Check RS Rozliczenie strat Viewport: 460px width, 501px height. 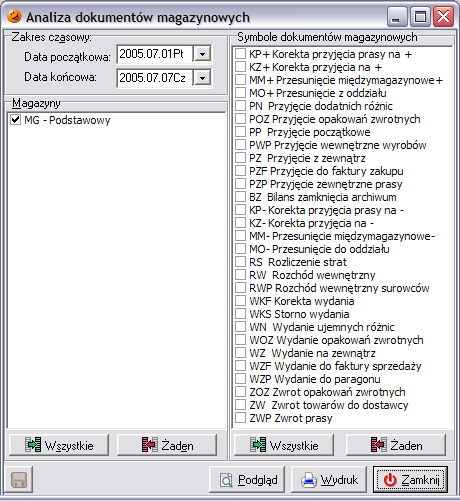[x=240, y=262]
